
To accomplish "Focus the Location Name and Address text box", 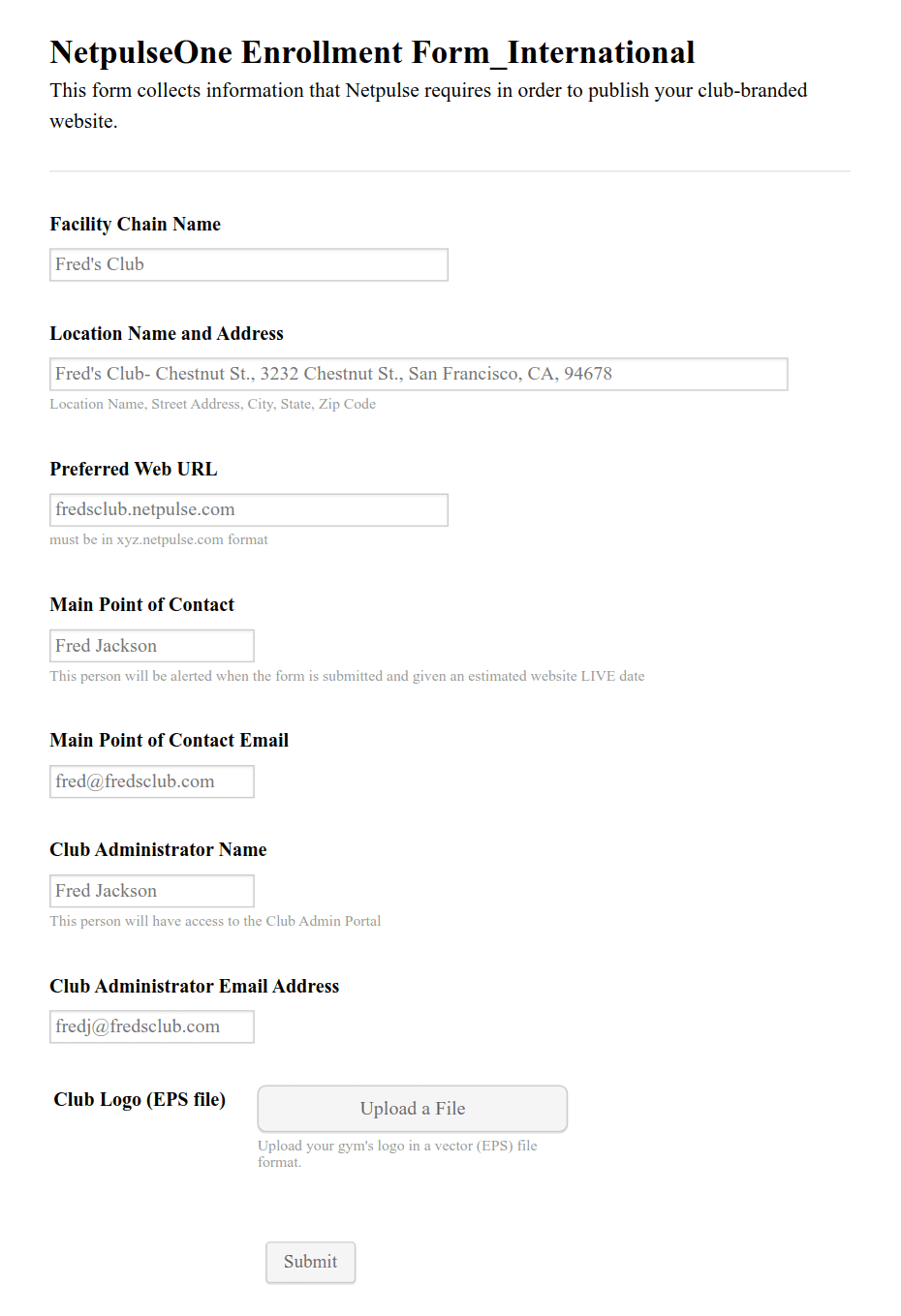I will click(x=419, y=374).
